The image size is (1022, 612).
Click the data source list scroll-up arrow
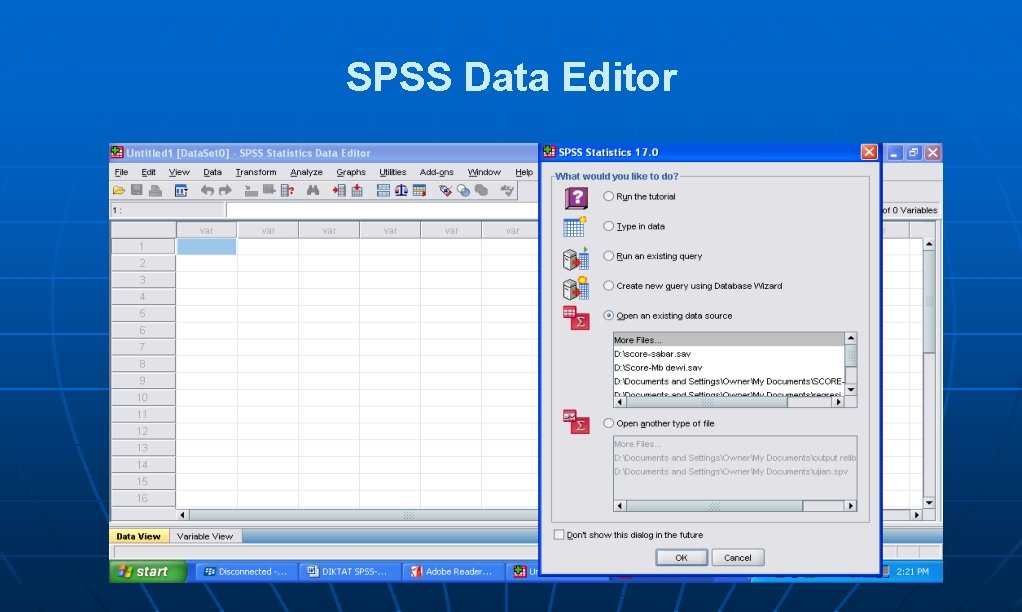point(851,338)
